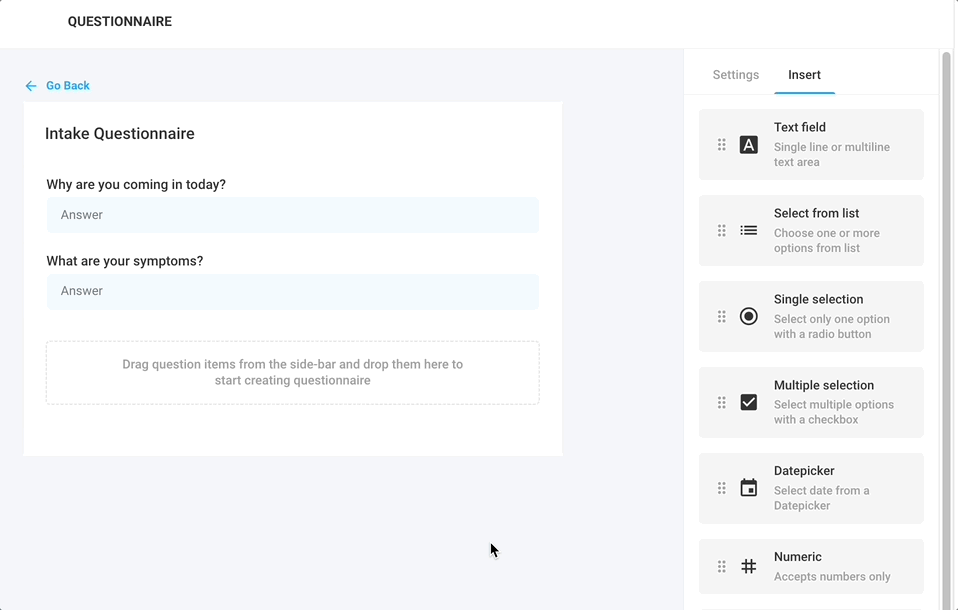Click the drag handle beside Numeric

(x=722, y=567)
